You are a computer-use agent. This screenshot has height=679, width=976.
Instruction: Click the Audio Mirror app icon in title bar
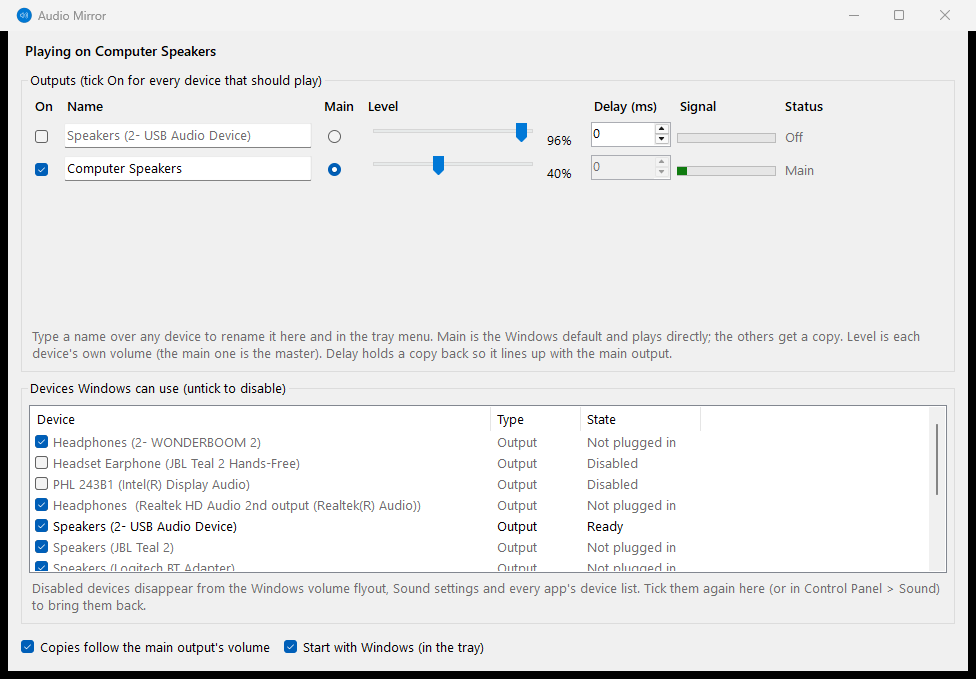(24, 16)
